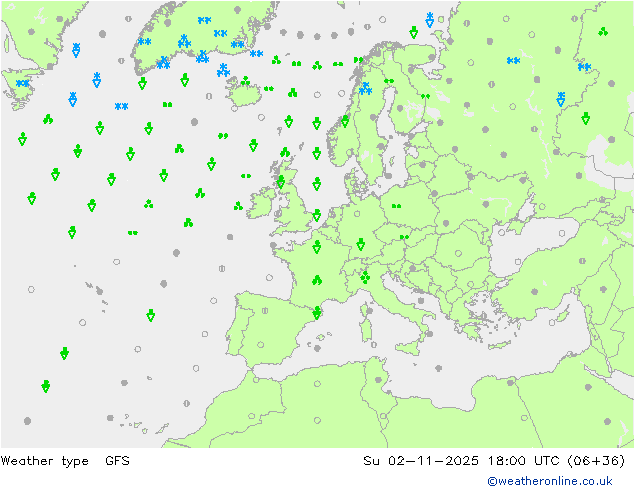Select the 'Su 02-11-2025 18:00 UTC (06+36)' timestamp
The image size is (634, 490).
point(494,460)
